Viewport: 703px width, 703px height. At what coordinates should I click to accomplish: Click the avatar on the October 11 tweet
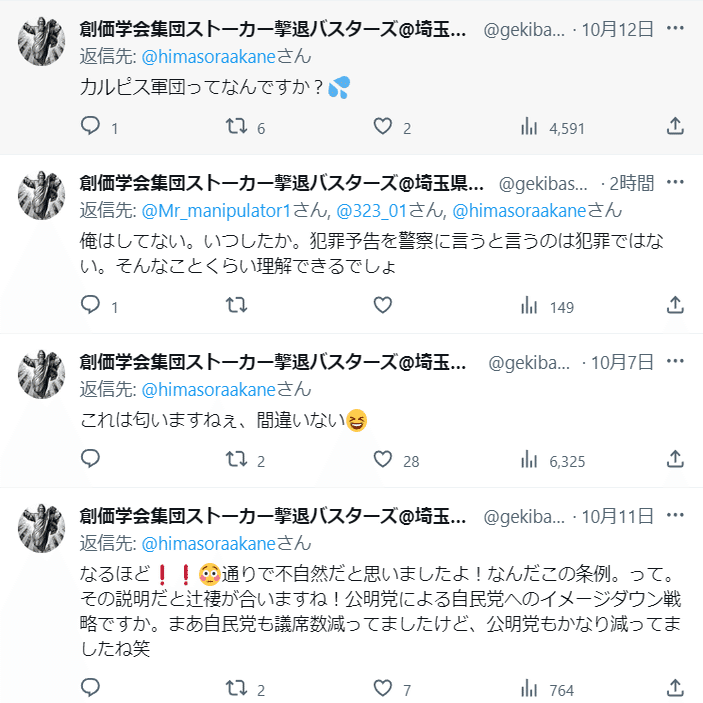click(41, 529)
